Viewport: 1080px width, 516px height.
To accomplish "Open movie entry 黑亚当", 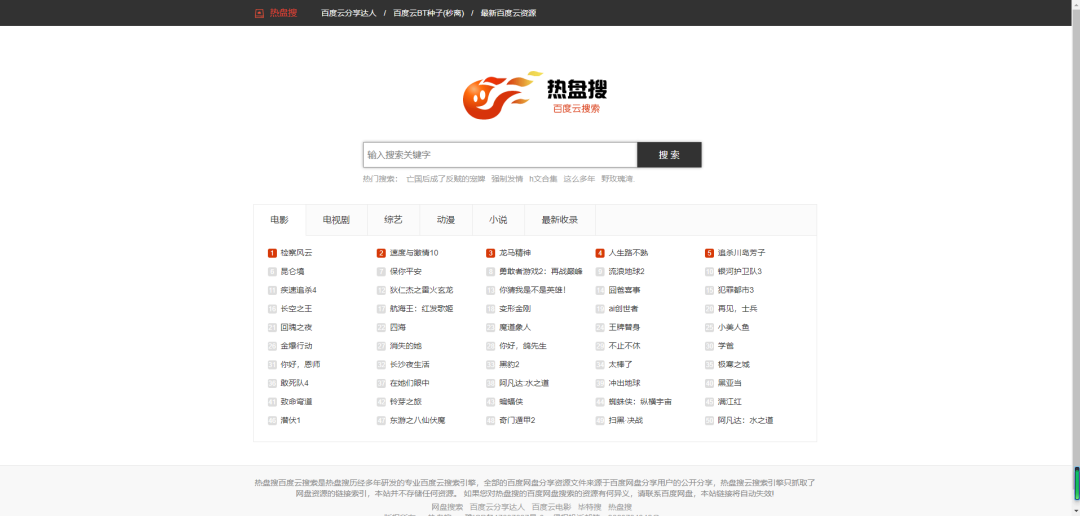I will click(x=729, y=383).
